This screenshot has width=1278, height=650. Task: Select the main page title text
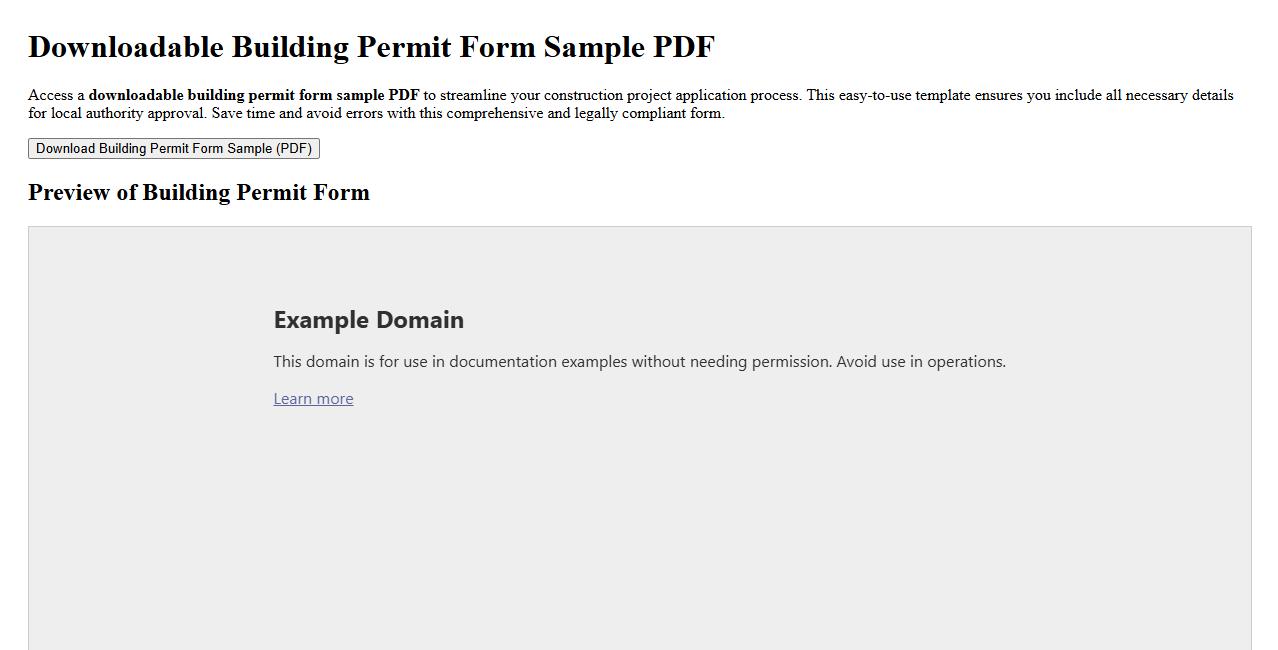pos(371,46)
